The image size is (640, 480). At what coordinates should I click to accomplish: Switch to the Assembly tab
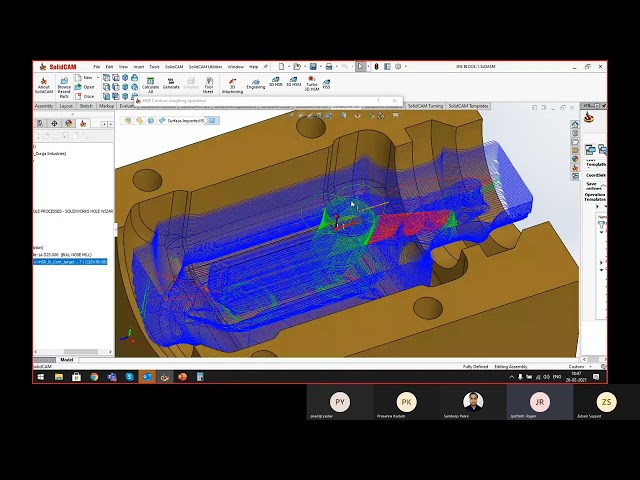[44, 106]
